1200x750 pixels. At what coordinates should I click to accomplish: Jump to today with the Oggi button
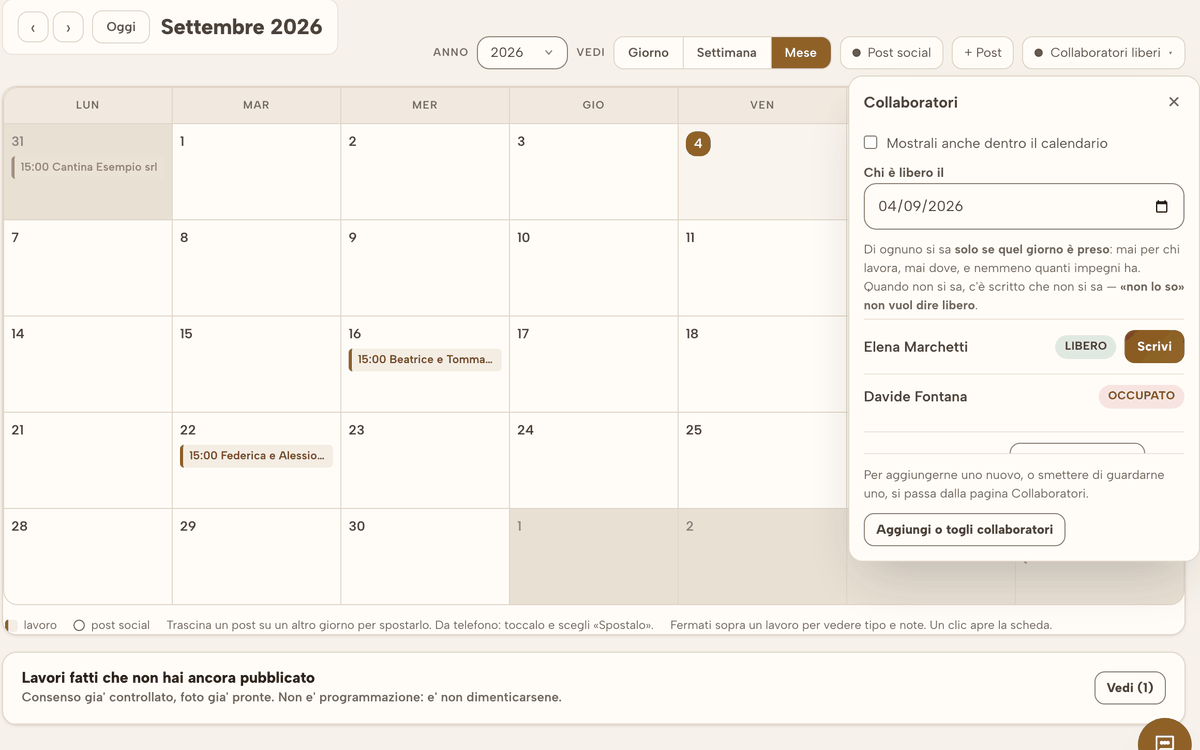point(121,27)
